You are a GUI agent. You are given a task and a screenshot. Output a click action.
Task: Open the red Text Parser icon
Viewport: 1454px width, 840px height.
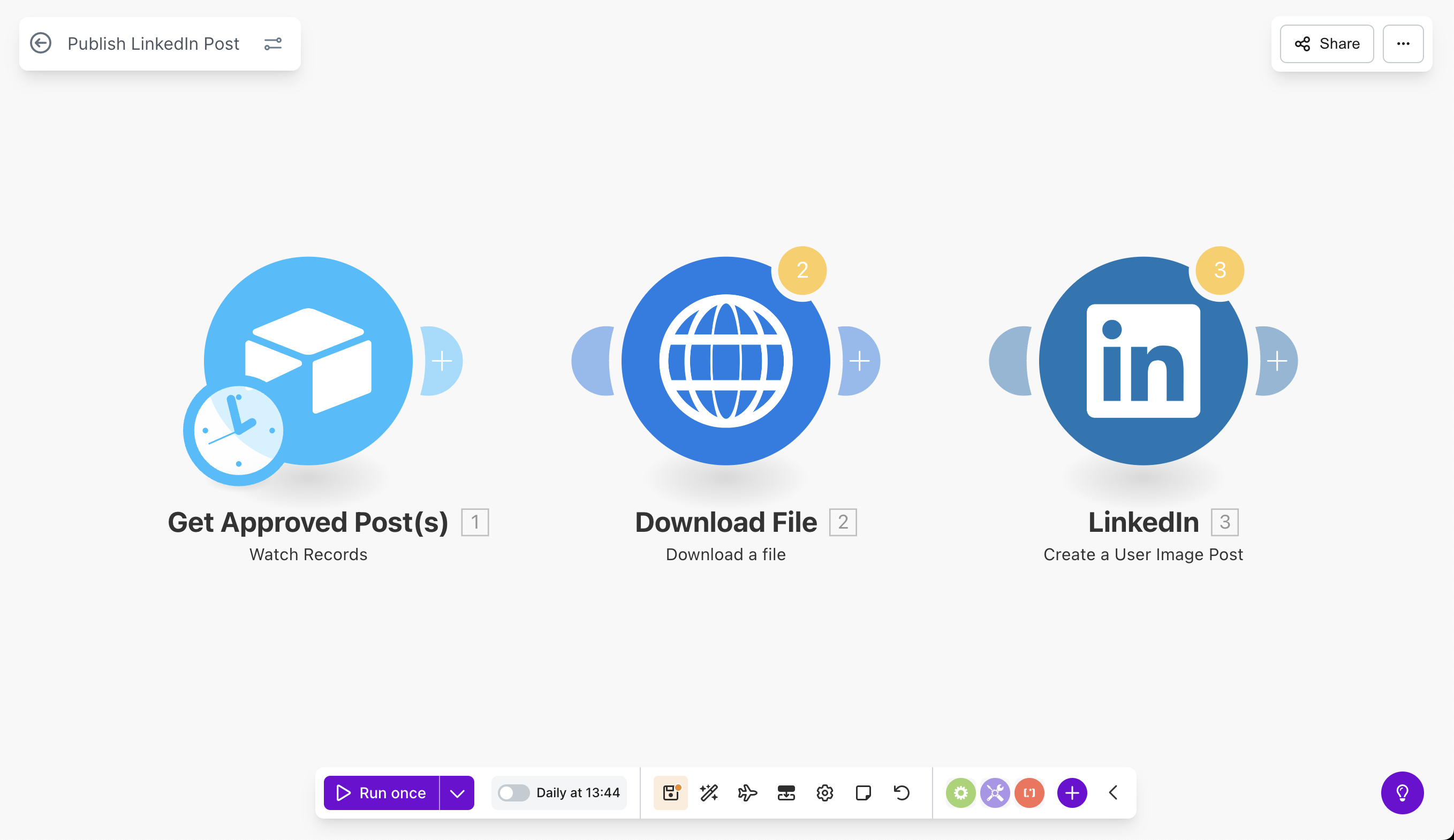pyautogui.click(x=1029, y=793)
